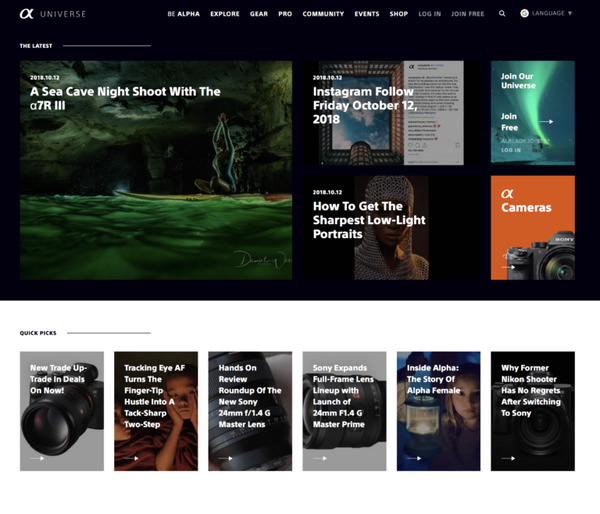Screen dimensions: 600x514
Task: Click arrow on New Trade Up card
Action: point(38,458)
